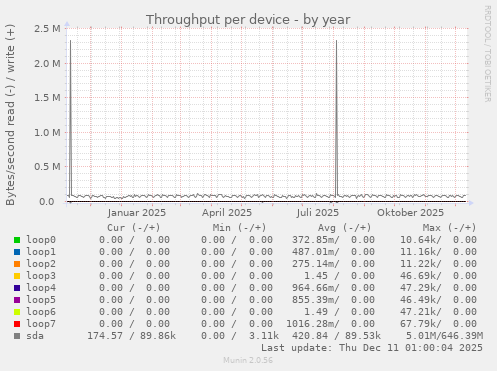Click the '2.5 M' y-axis value
The height and width of the screenshot is (371, 497).
[47, 29]
